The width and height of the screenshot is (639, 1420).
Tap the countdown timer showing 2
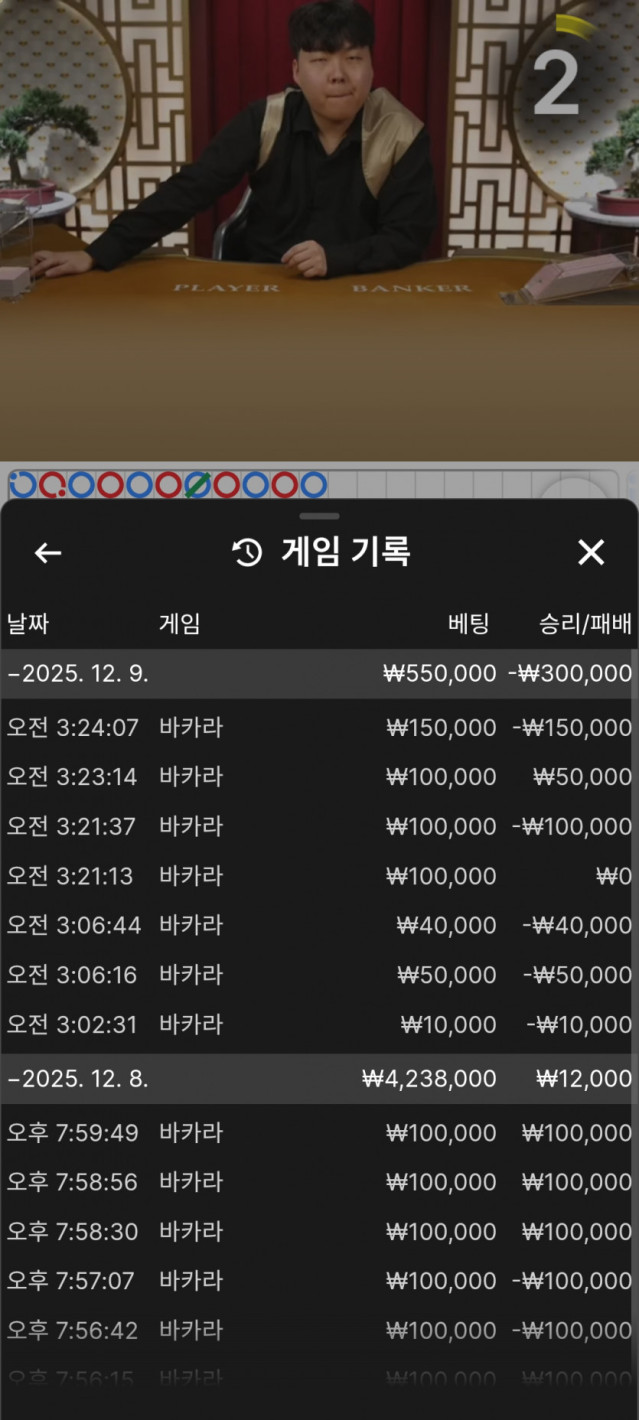[x=556, y=82]
